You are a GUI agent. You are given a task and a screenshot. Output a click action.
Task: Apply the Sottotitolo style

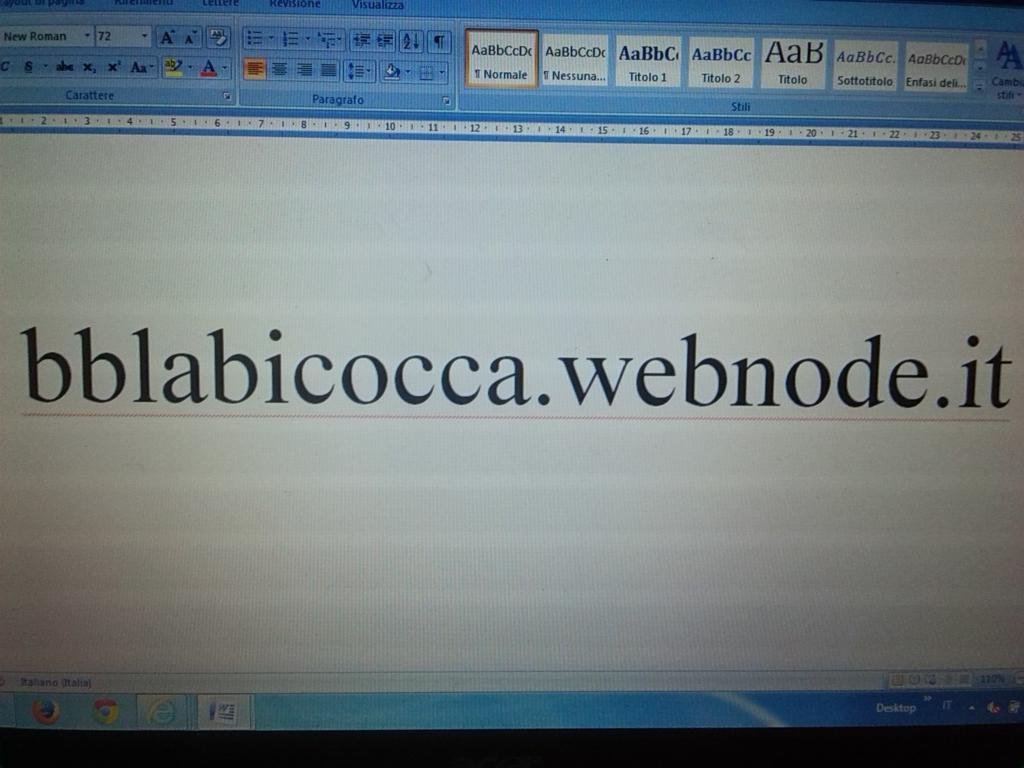(865, 65)
